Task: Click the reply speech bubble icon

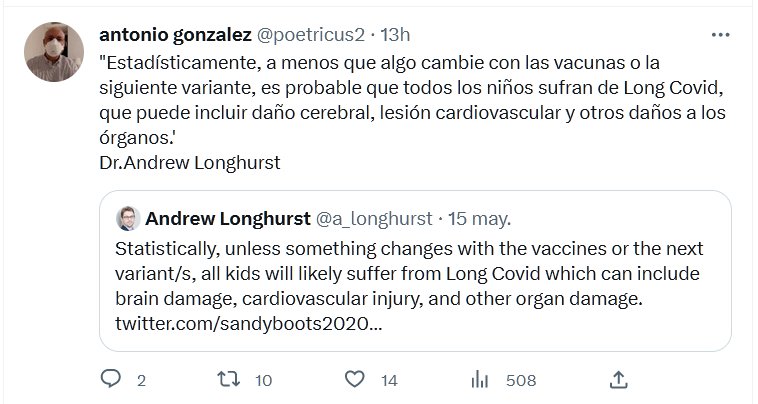Action: [x=111, y=380]
